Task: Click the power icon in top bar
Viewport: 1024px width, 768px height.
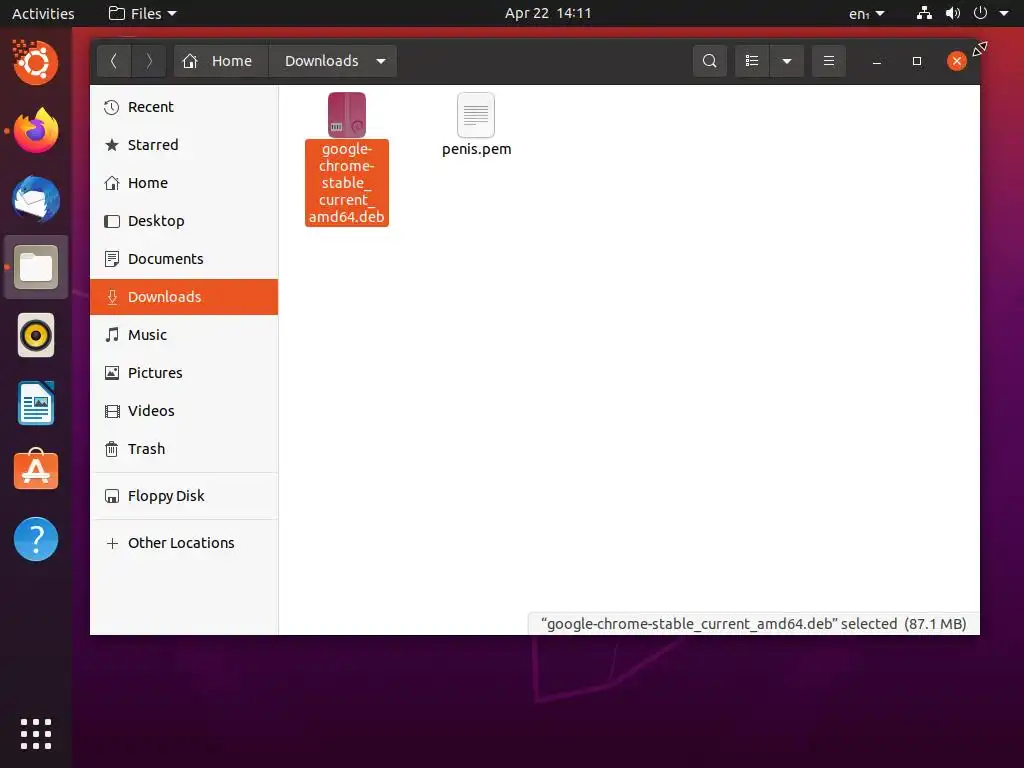Action: (x=980, y=13)
